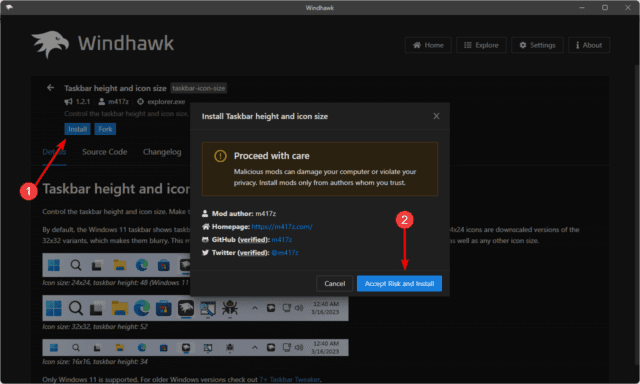640x384 pixels.
Task: Open the verified GitHub m417z link
Action: tap(282, 240)
